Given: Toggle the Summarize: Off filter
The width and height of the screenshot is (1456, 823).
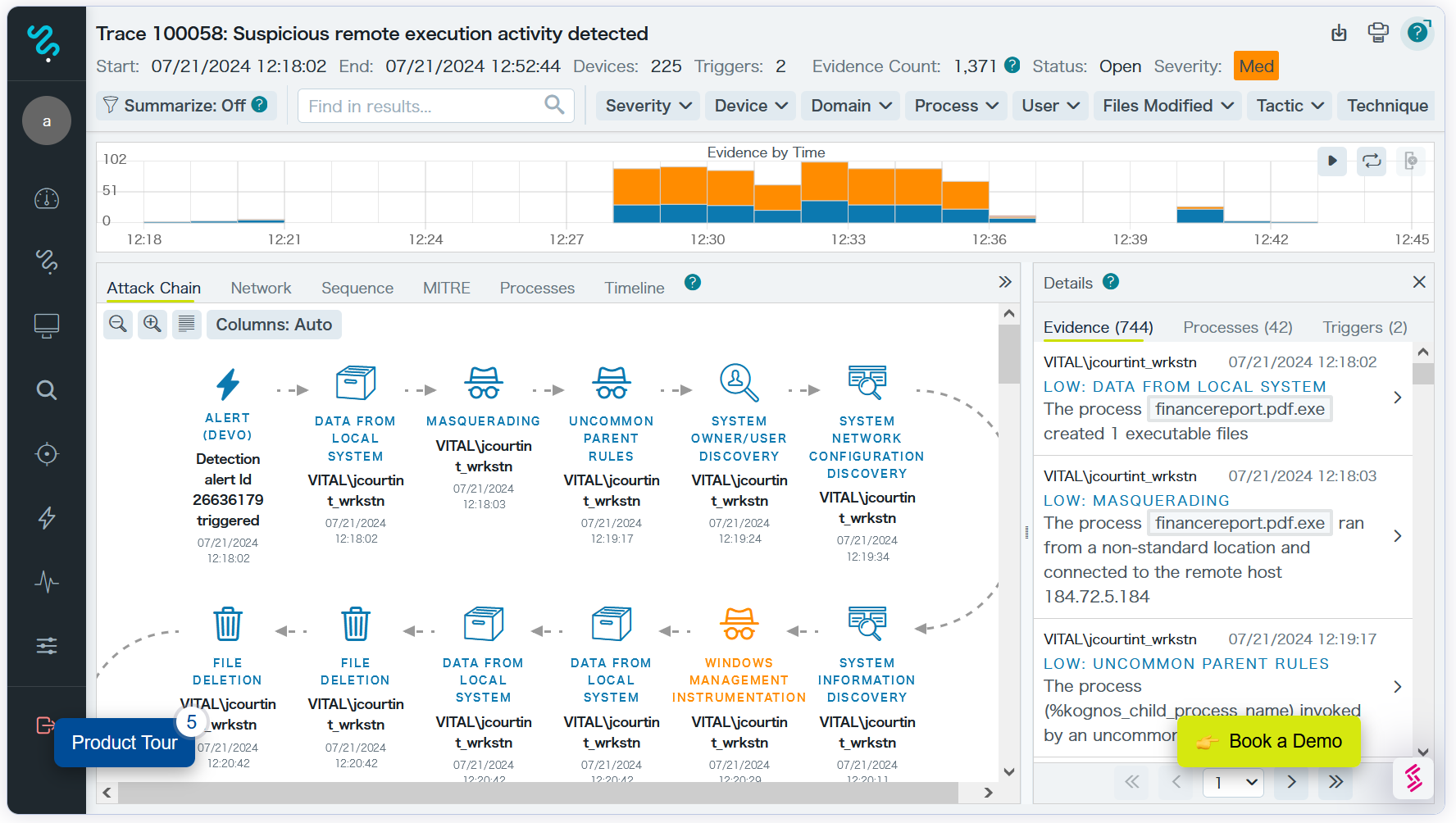Looking at the screenshot, I should pos(185,106).
